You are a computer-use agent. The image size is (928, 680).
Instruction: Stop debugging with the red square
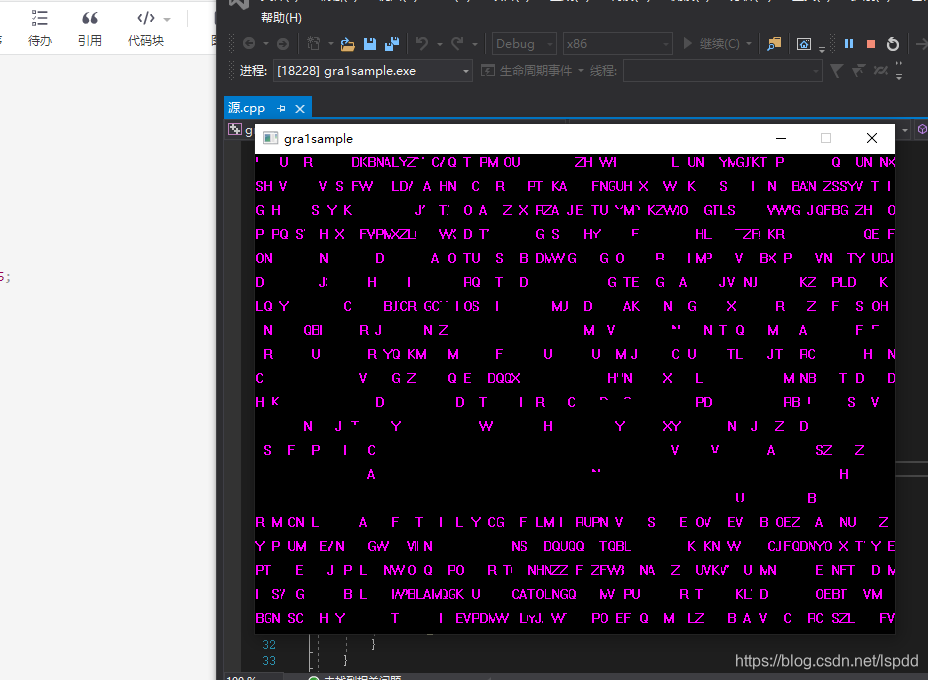coord(871,44)
